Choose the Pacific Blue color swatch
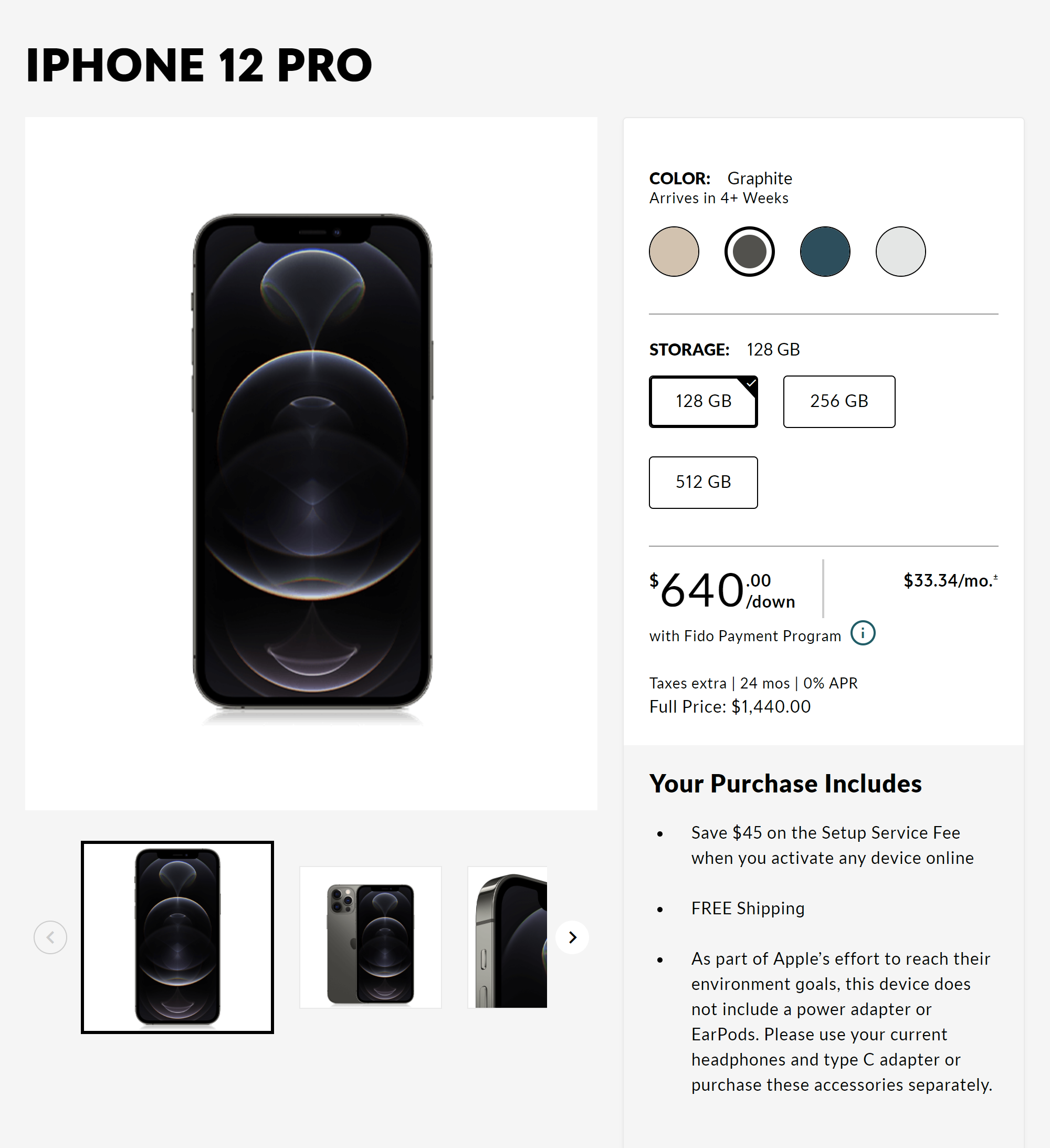Viewport: 1050px width, 1148px height. (x=825, y=252)
